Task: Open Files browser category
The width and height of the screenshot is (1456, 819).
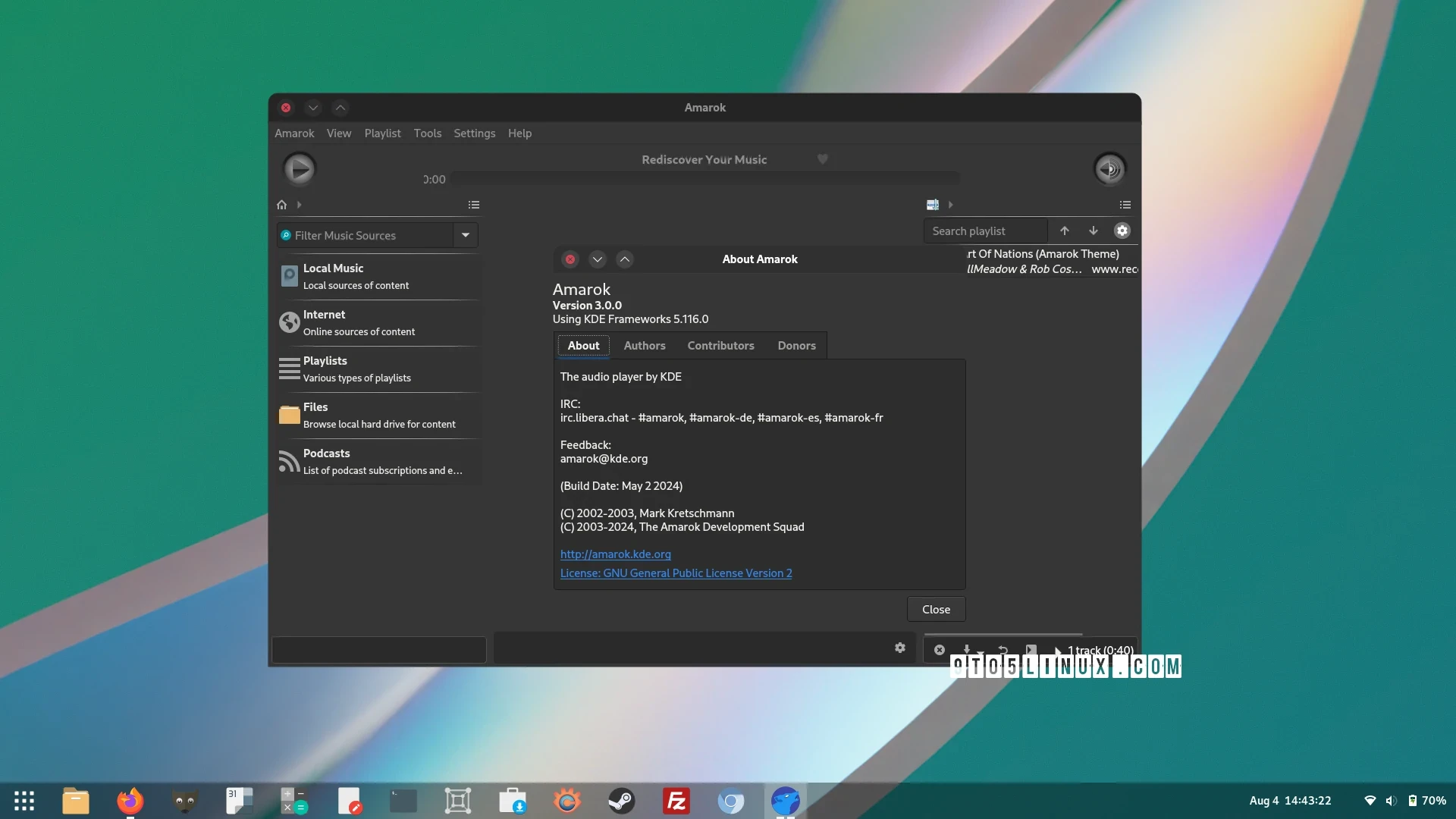Action: (x=378, y=415)
